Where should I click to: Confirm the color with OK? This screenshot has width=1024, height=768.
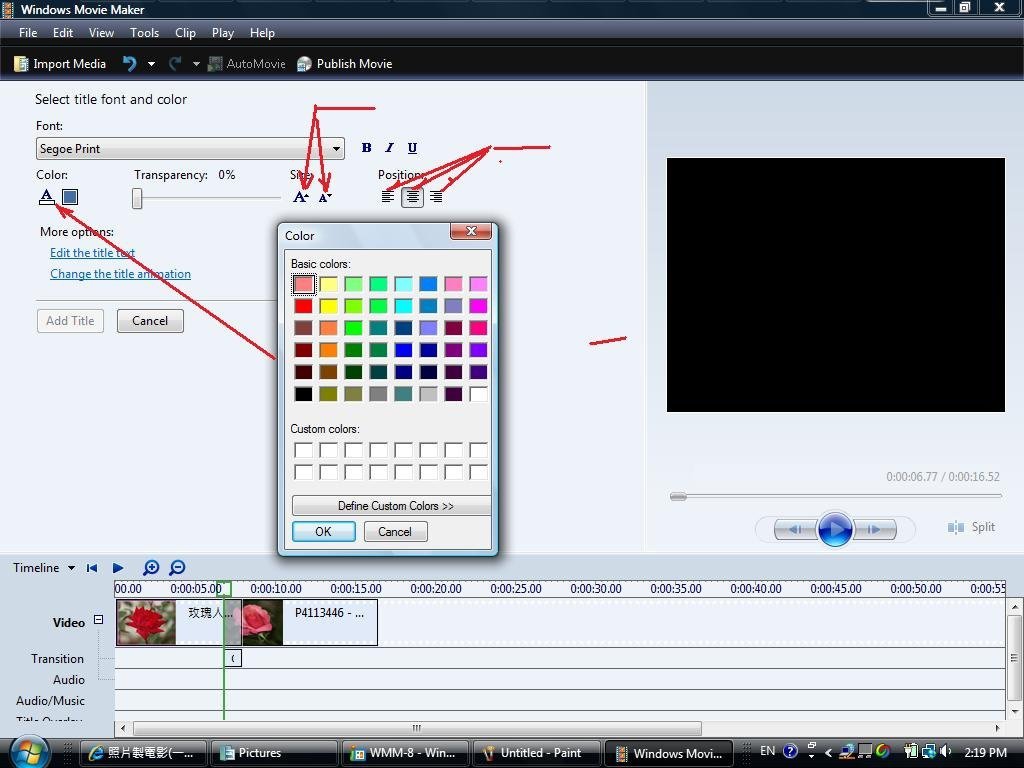point(324,532)
